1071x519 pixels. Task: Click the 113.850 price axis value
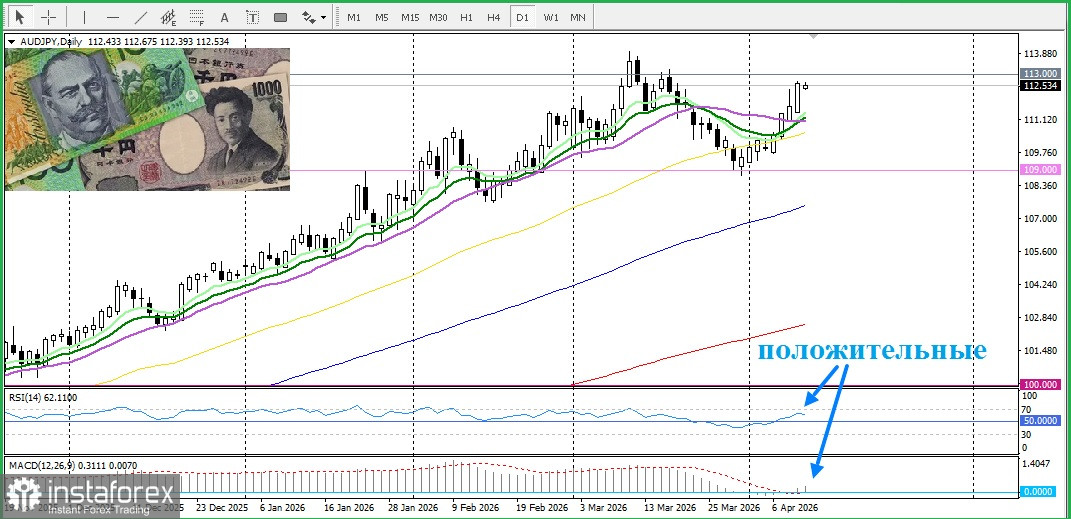pos(1038,54)
